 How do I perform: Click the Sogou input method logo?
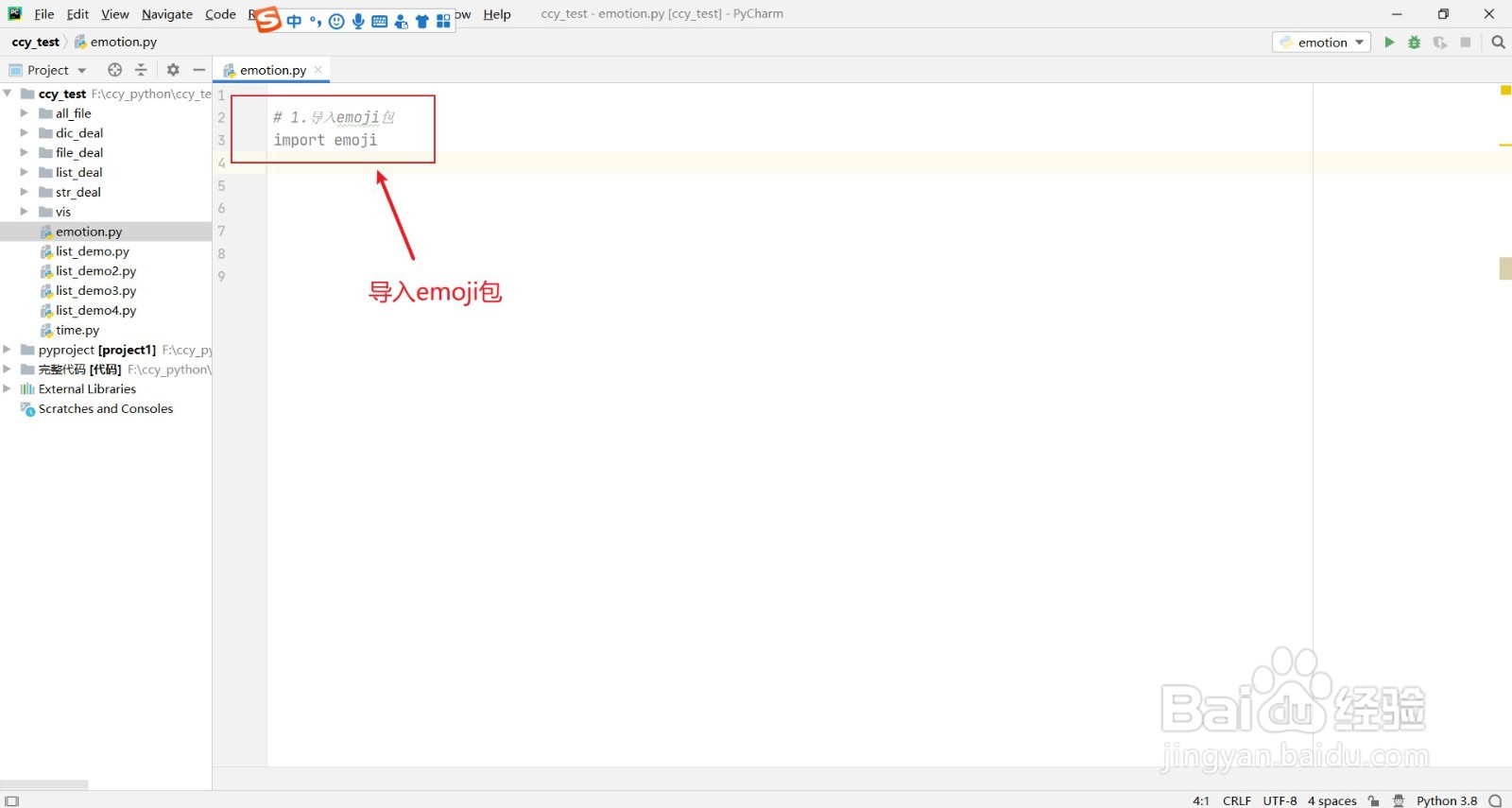coord(268,19)
